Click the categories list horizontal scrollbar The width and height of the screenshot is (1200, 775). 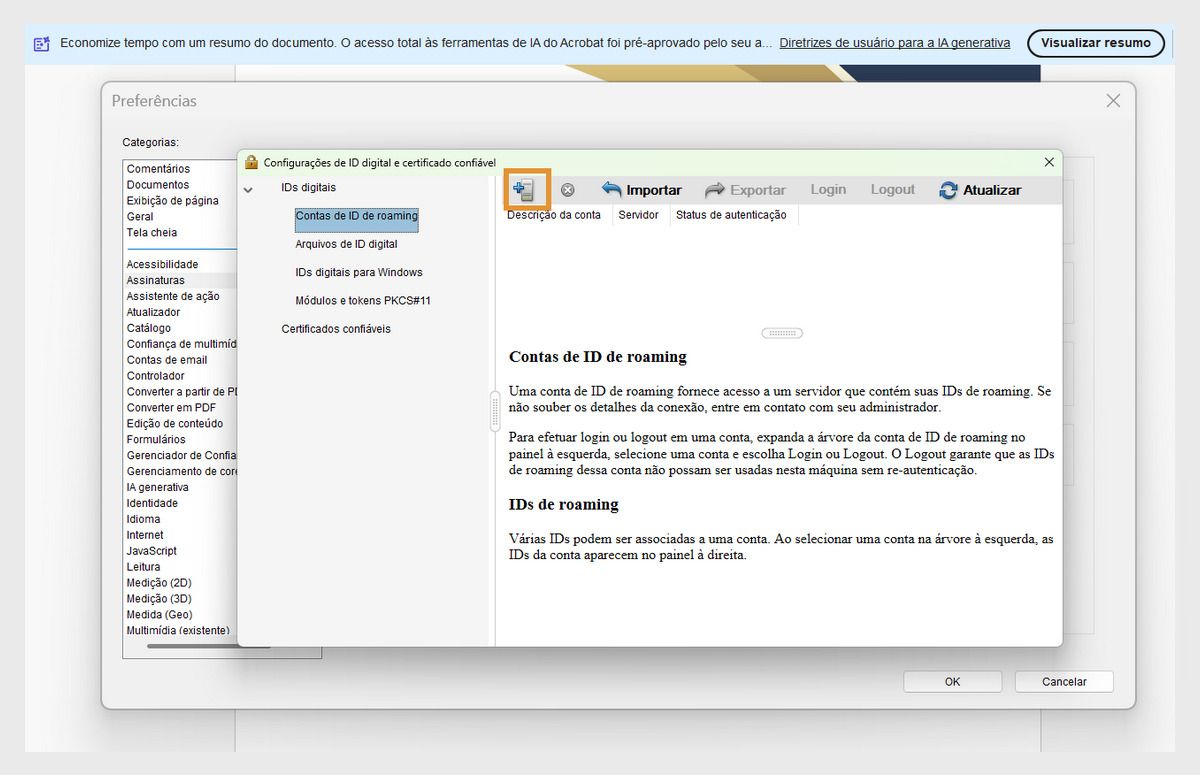click(208, 646)
